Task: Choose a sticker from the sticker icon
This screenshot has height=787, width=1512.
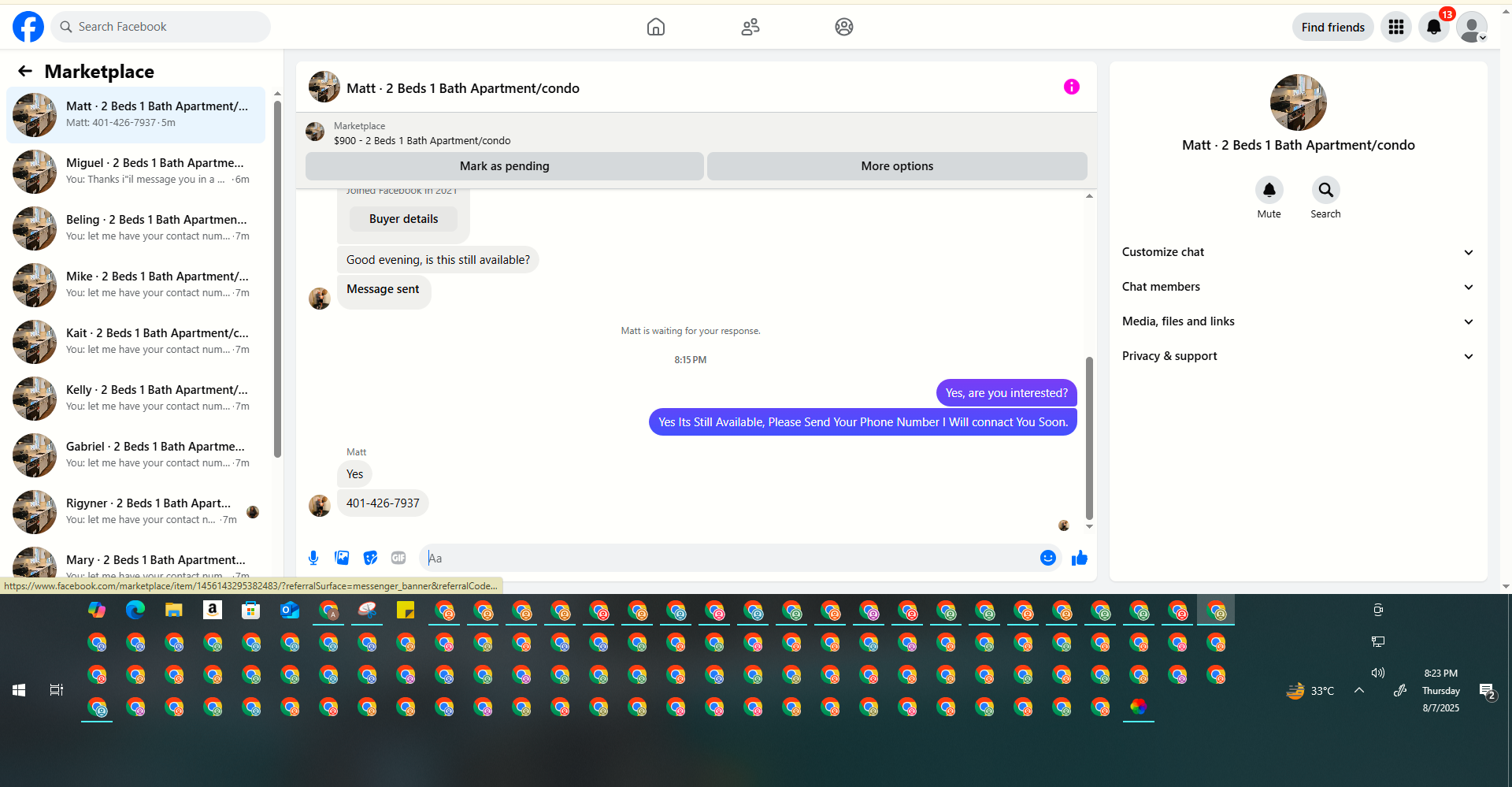Action: pyautogui.click(x=370, y=558)
